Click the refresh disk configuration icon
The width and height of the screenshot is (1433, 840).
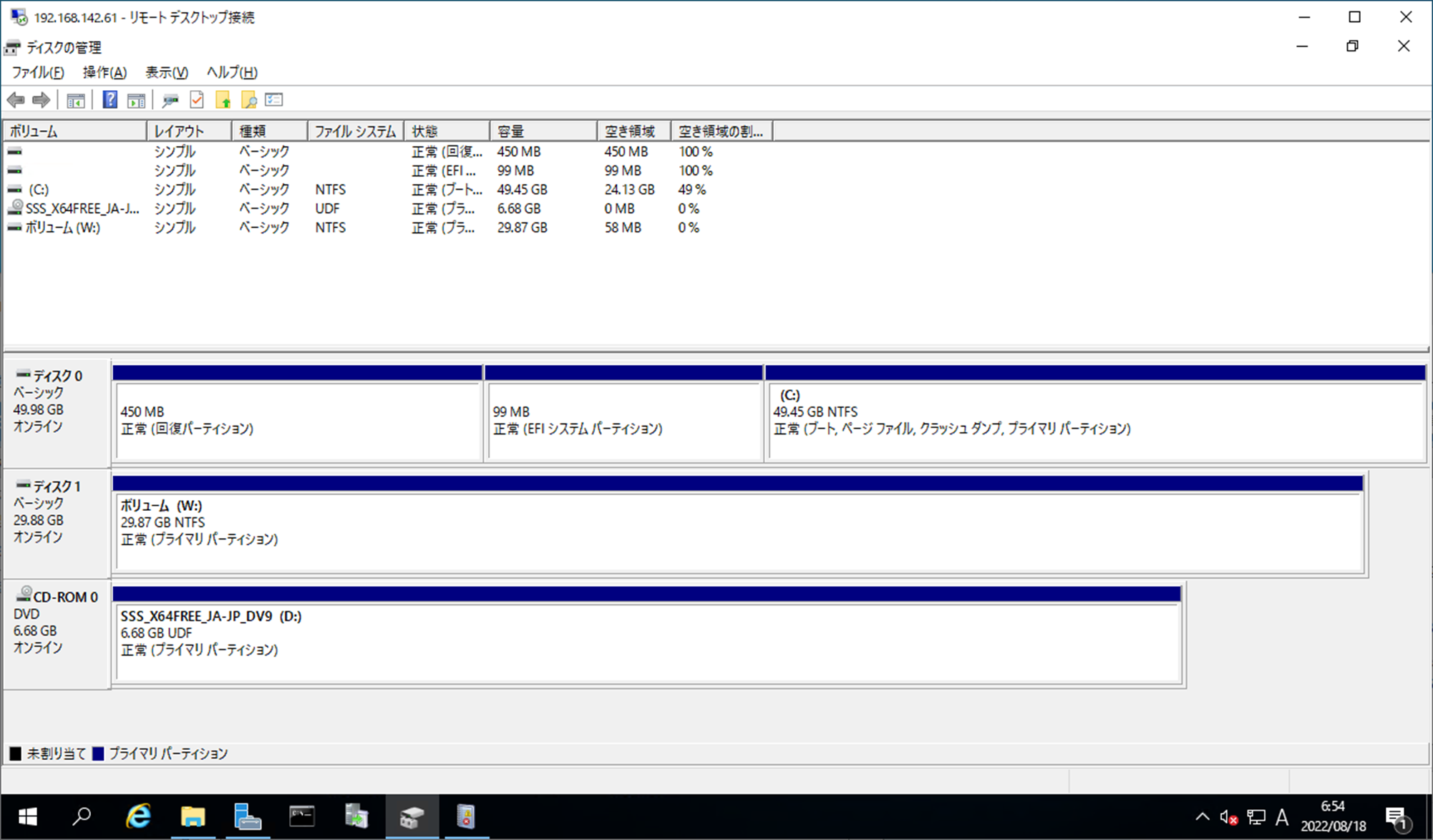coord(197,99)
